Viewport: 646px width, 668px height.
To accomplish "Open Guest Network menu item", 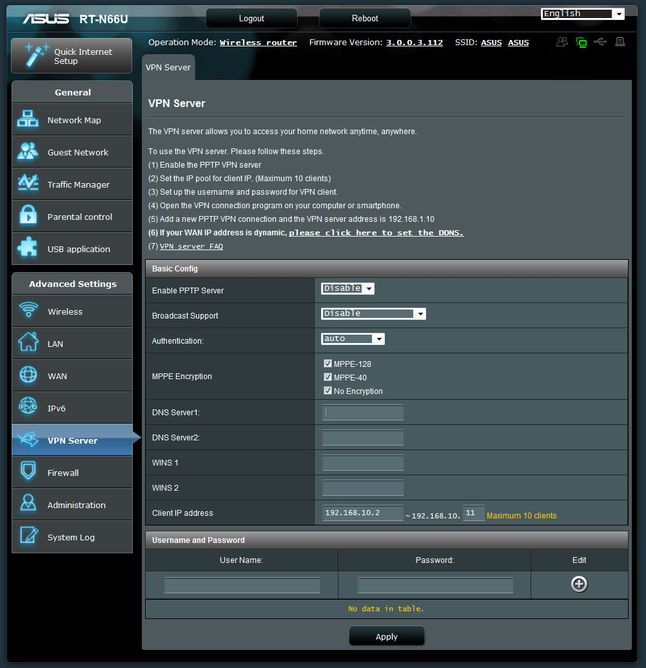I will 72,152.
